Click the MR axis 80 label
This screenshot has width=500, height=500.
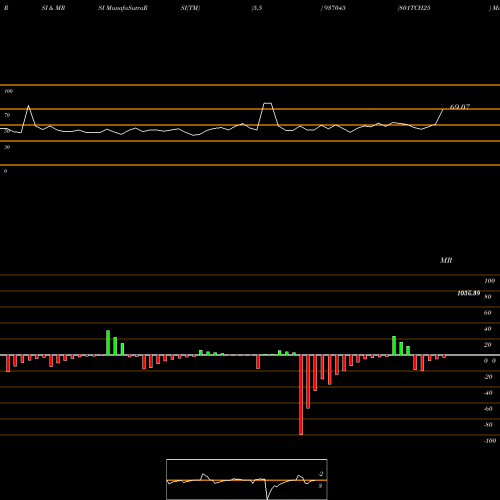click(488, 297)
